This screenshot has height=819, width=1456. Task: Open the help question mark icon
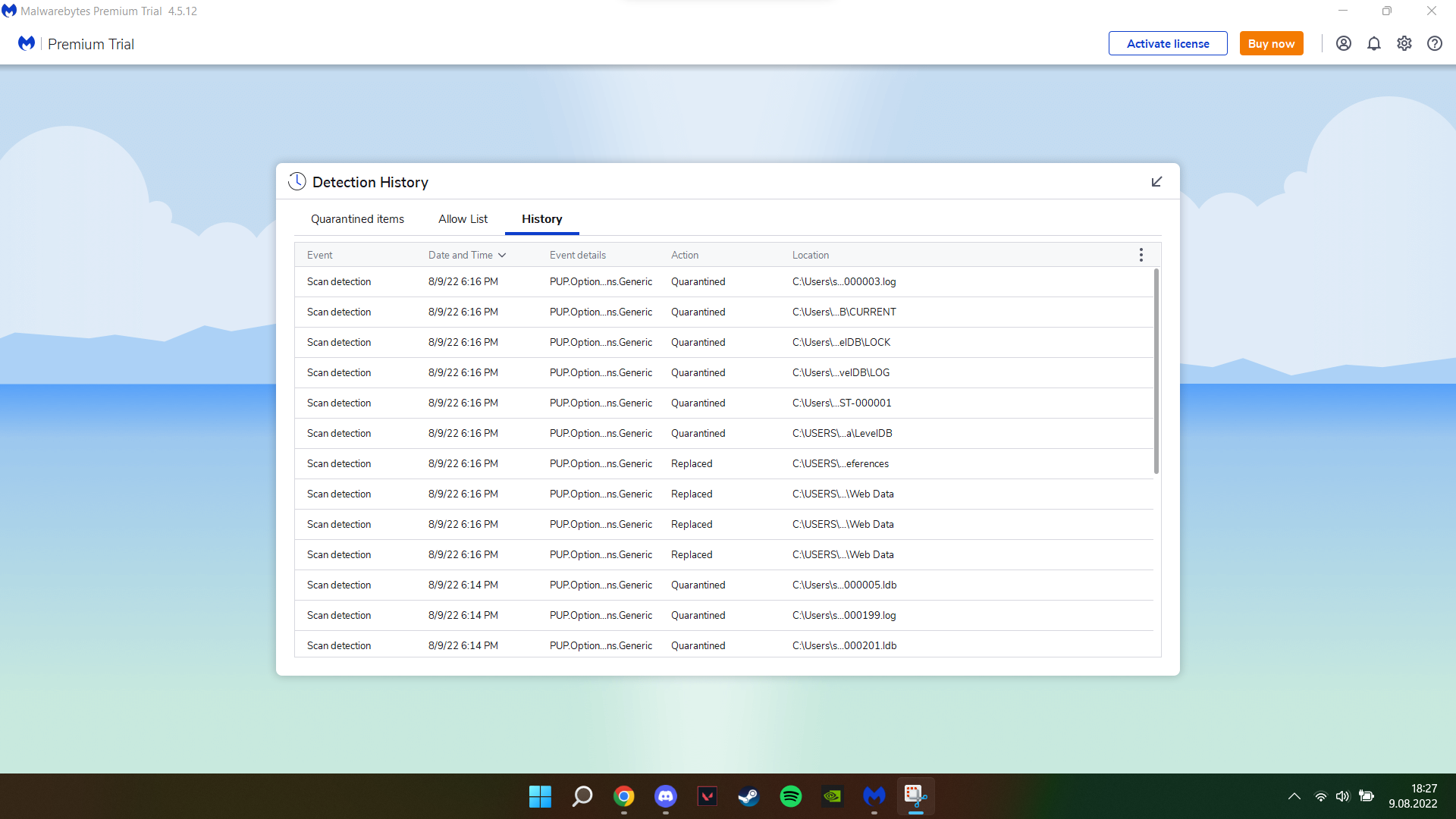[x=1435, y=43]
